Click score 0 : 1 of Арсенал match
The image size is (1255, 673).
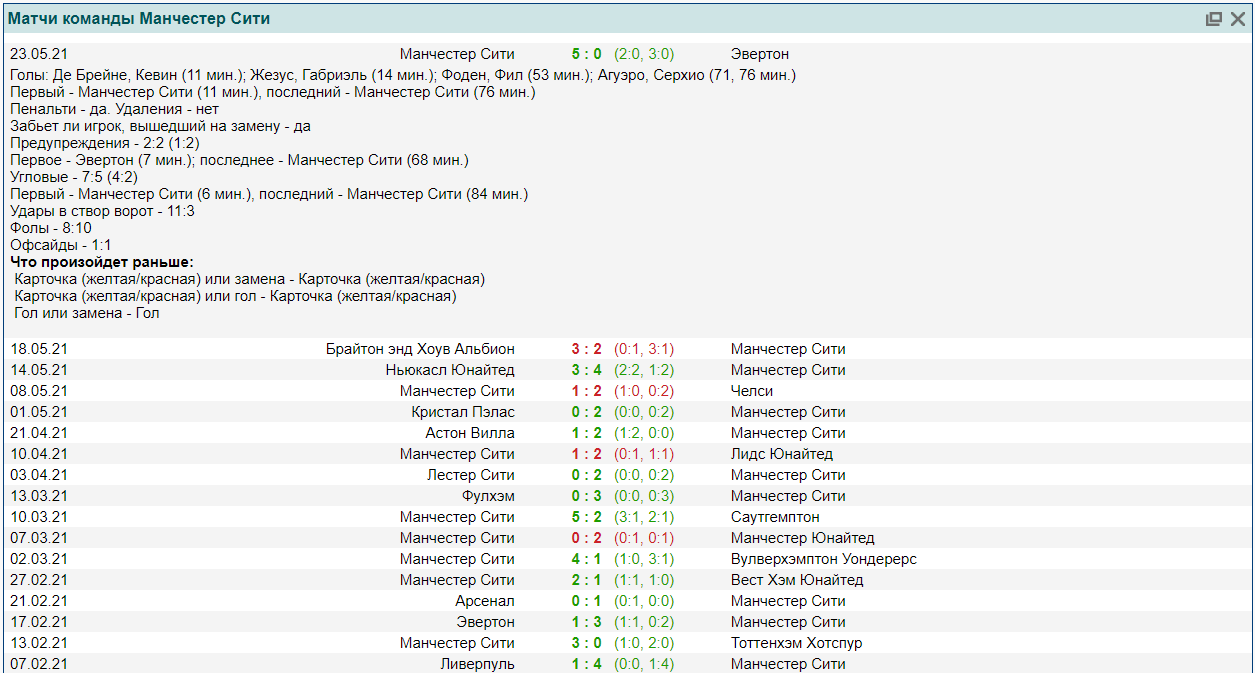[x=587, y=601]
